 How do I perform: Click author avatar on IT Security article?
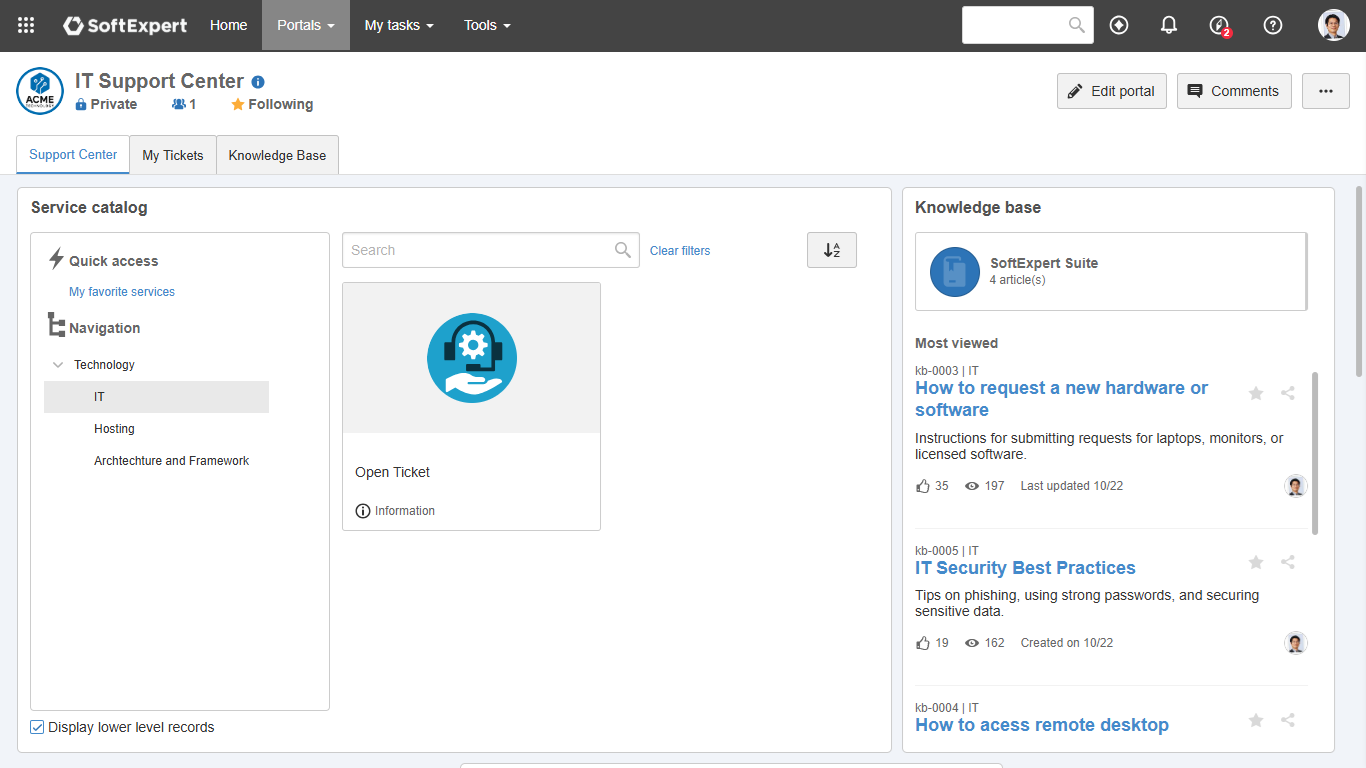[x=1296, y=643]
